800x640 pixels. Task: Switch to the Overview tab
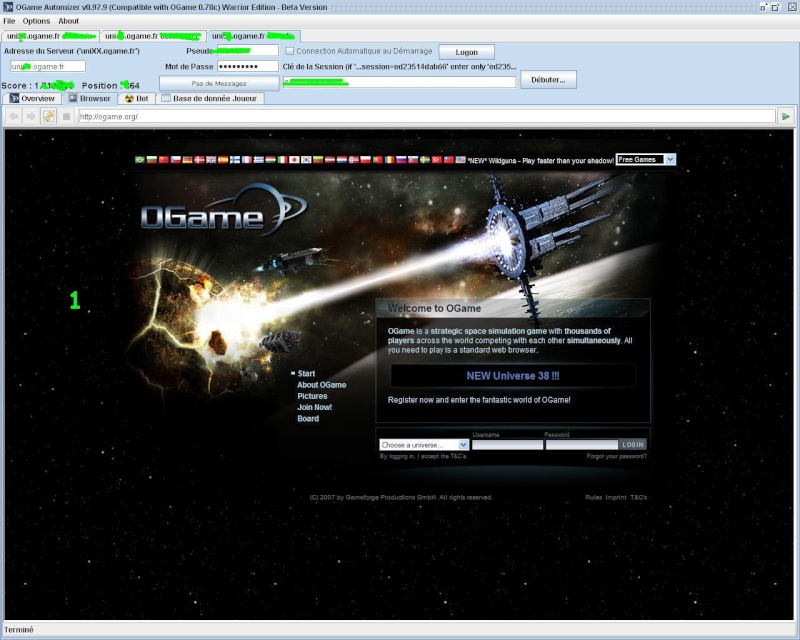pos(32,99)
